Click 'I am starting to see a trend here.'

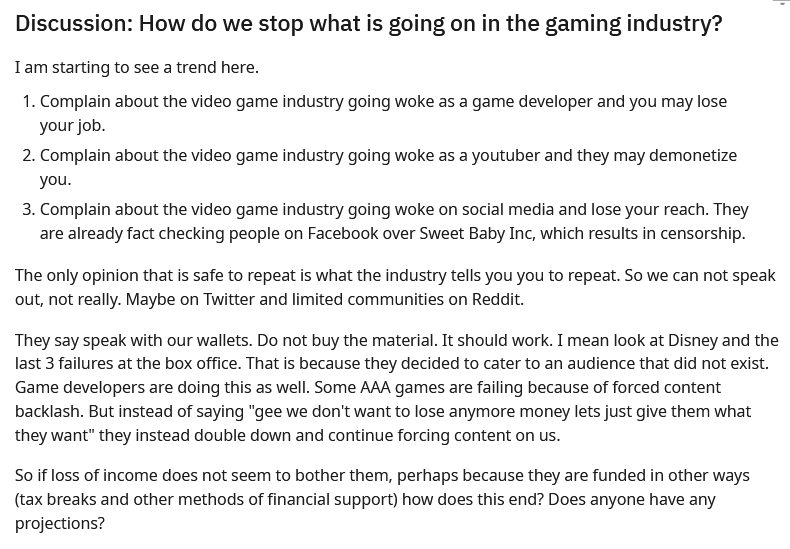click(137, 67)
